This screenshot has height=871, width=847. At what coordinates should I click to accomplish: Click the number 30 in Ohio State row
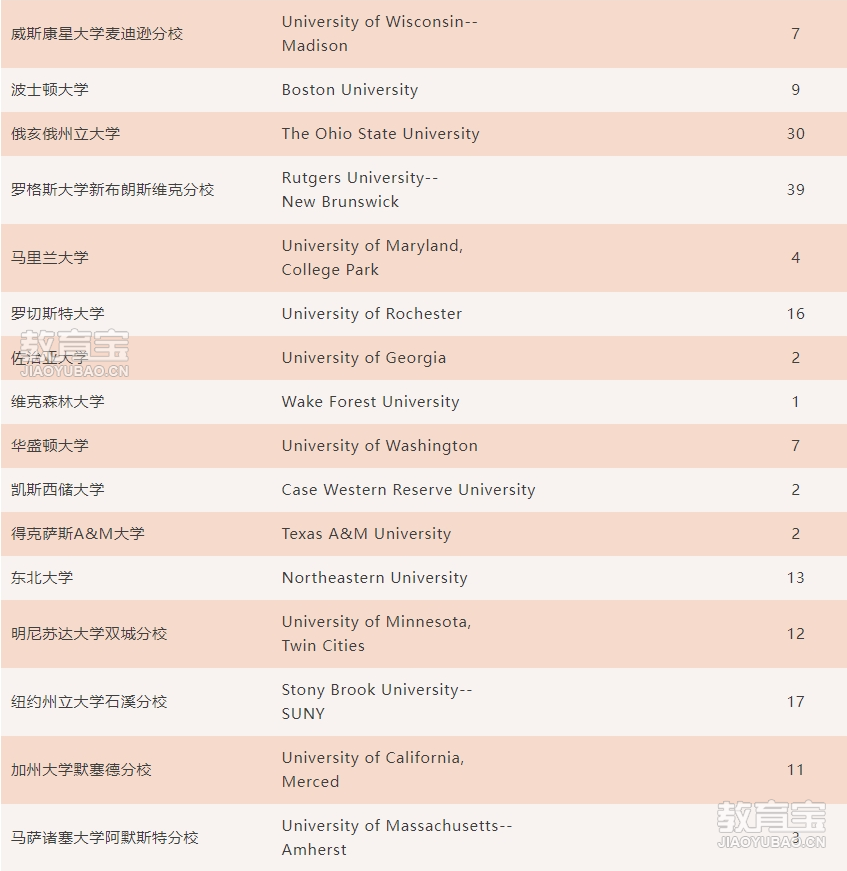795,133
